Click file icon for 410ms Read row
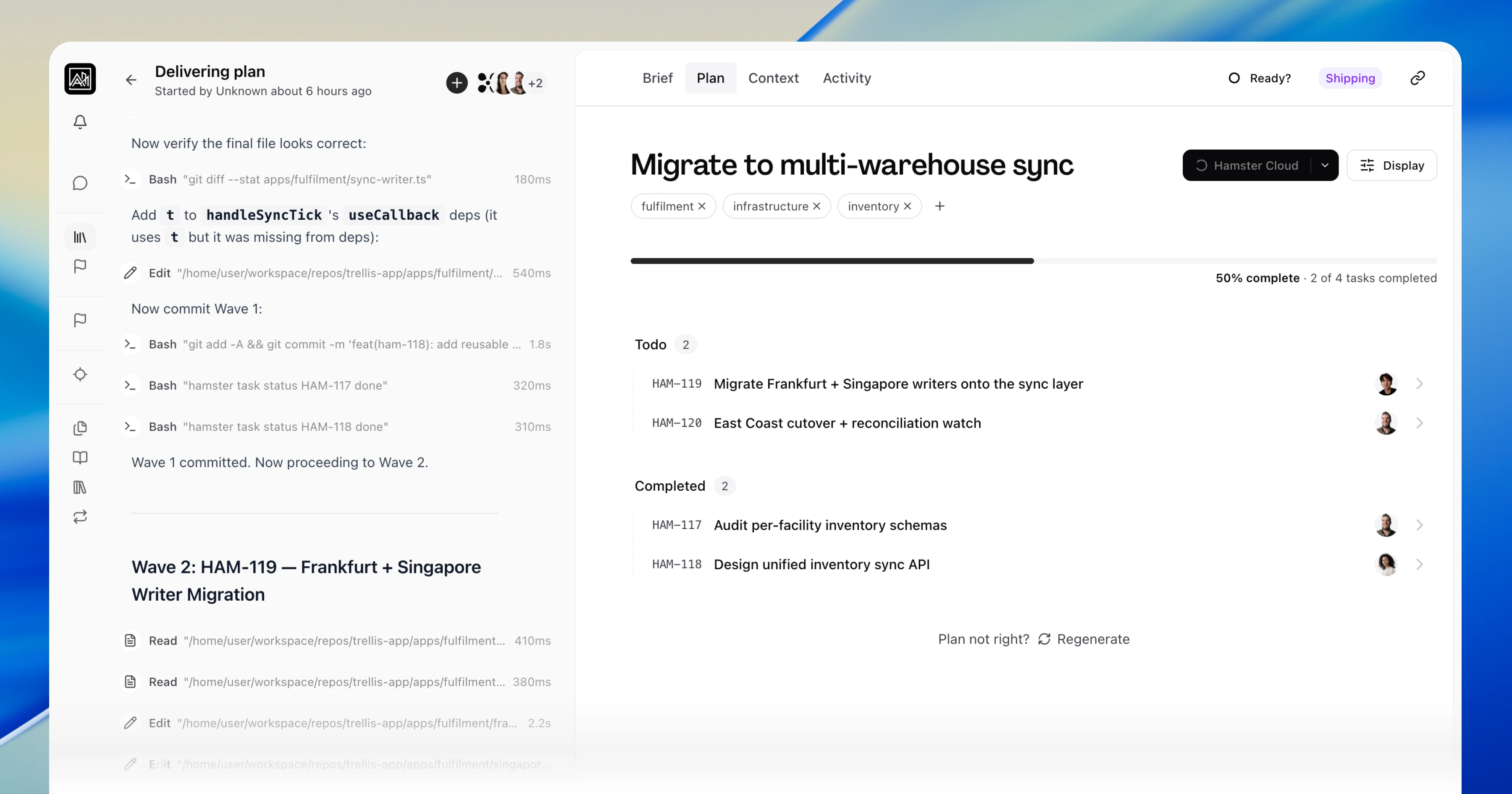 tap(130, 641)
